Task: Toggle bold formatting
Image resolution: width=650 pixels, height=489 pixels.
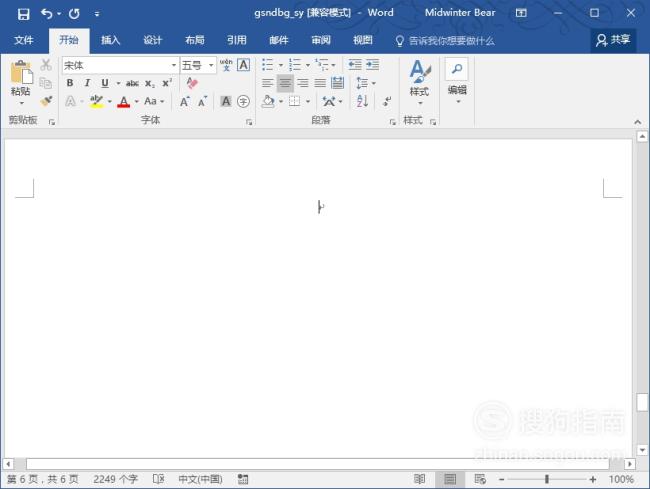Action: tap(70, 83)
